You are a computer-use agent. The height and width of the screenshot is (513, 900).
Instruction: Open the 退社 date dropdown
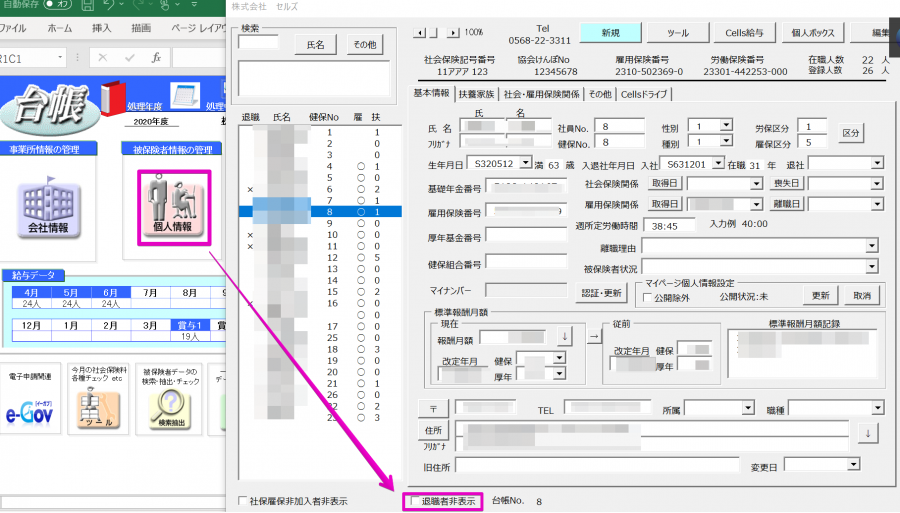pyautogui.click(x=877, y=164)
